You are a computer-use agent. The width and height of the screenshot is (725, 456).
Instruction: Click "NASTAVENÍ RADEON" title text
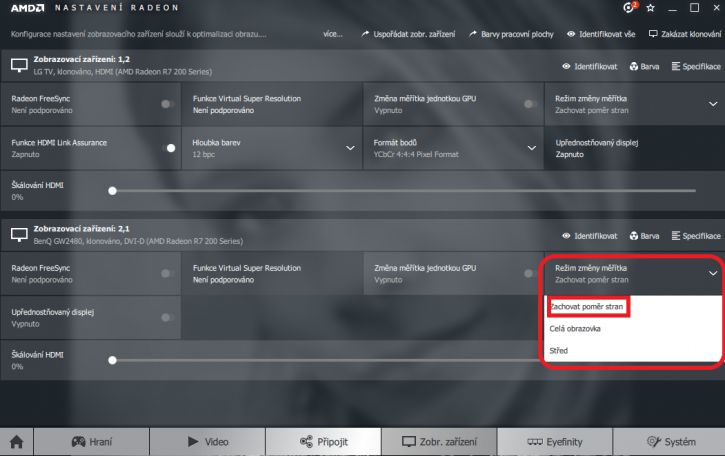[x=117, y=7]
